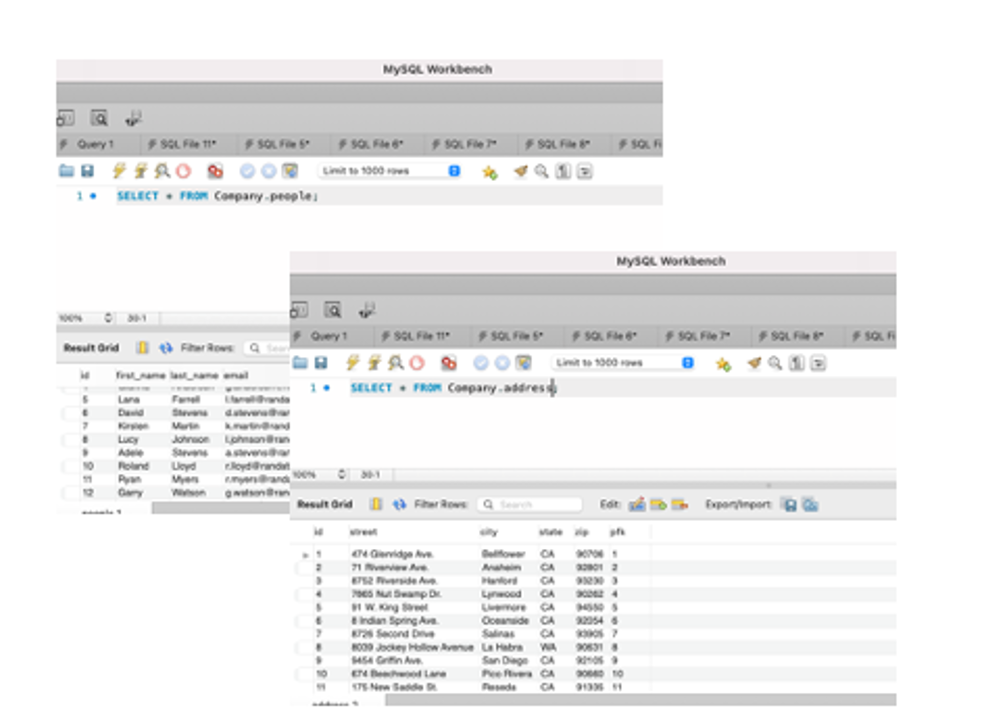Viewport: 983px width, 708px height.
Task: Toggle word wrap icon in address window
Action: (x=818, y=363)
